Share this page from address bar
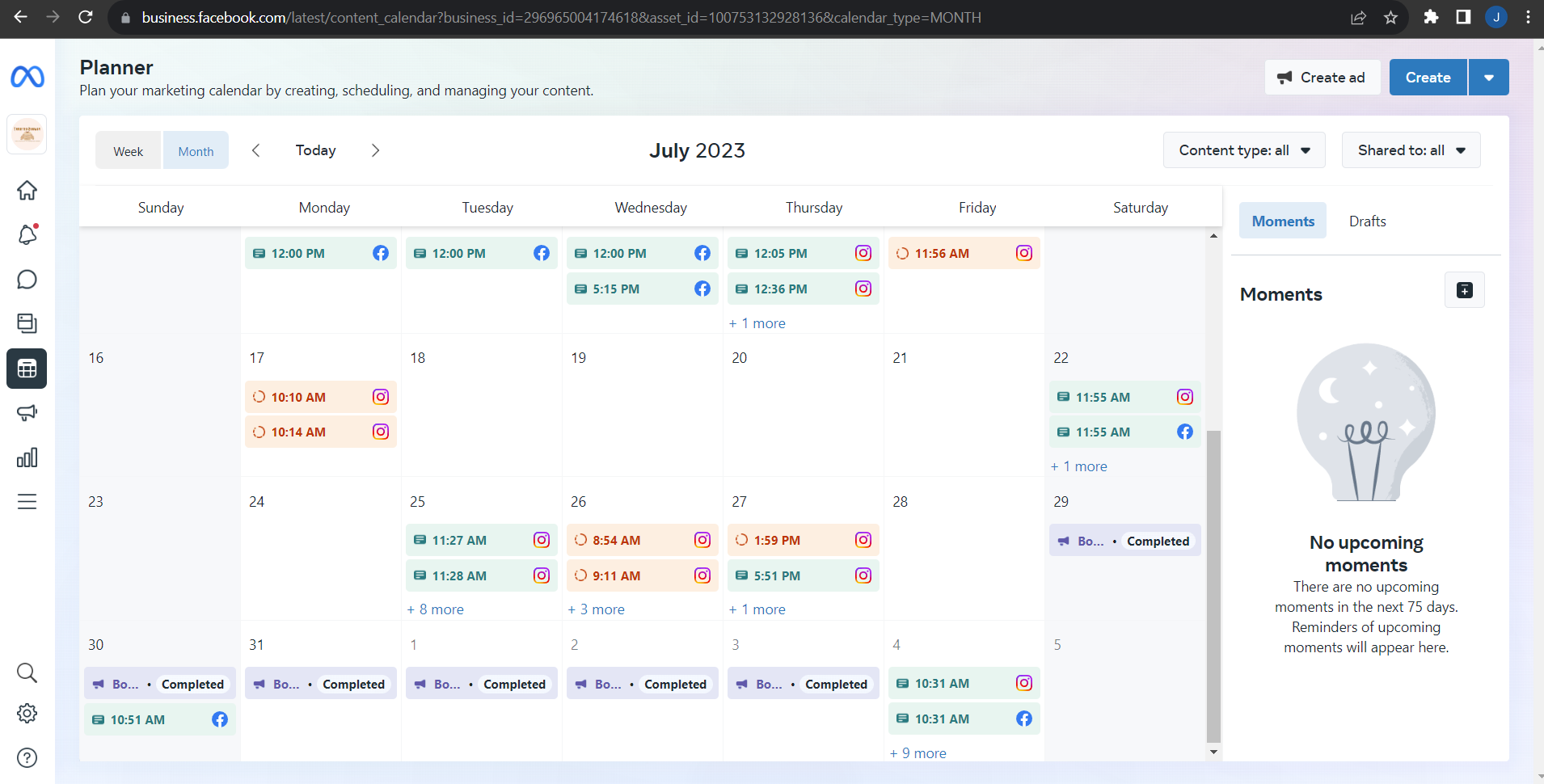The image size is (1544, 784). 1359,17
